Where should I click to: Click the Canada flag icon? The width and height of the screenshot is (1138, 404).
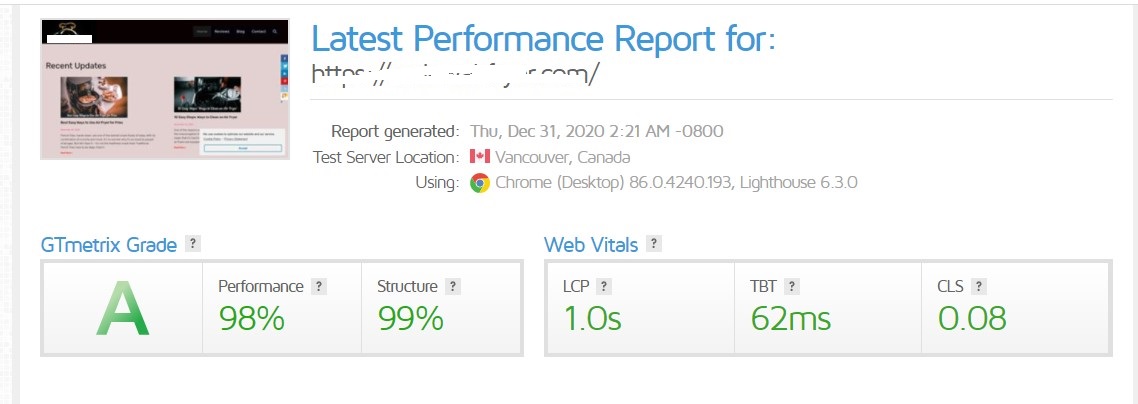point(479,157)
